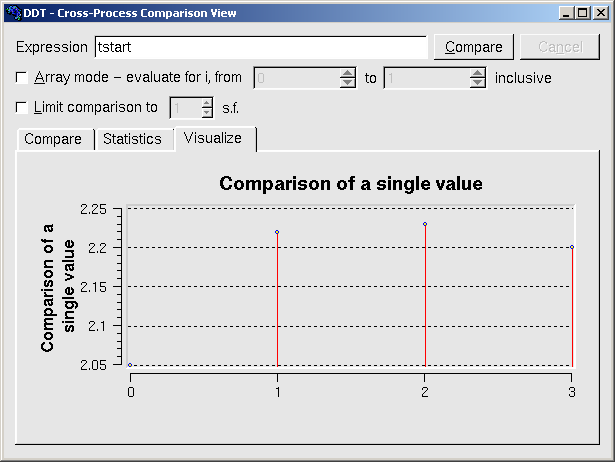This screenshot has width=615, height=462.
Task: Enable the Array mode checkbox
Action: click(22, 77)
